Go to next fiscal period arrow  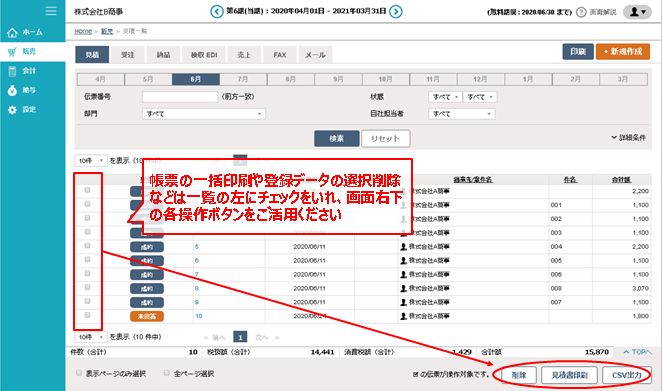[396, 11]
